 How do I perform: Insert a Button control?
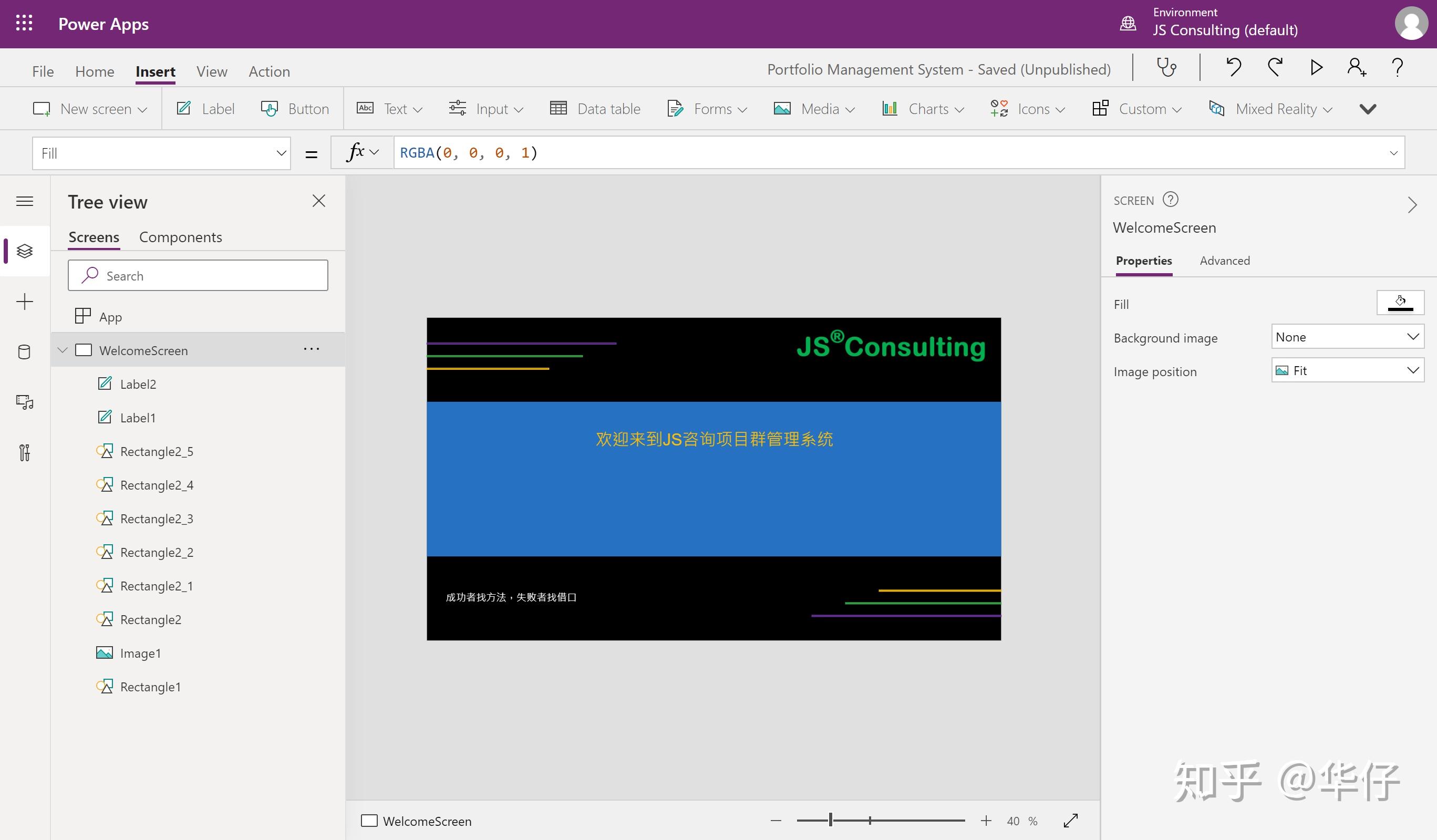pos(295,108)
